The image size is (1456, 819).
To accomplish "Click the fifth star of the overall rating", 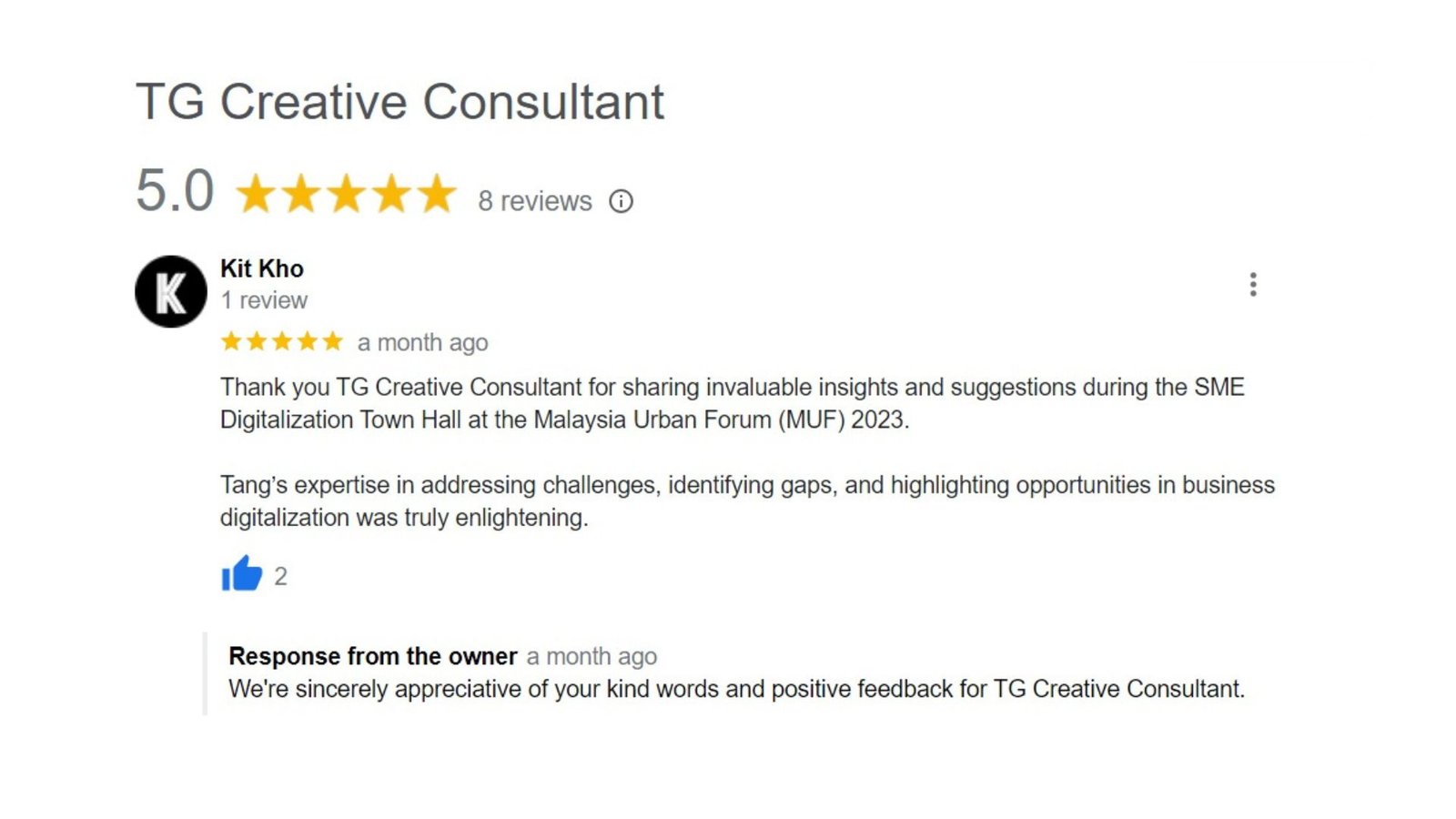I will (x=438, y=194).
